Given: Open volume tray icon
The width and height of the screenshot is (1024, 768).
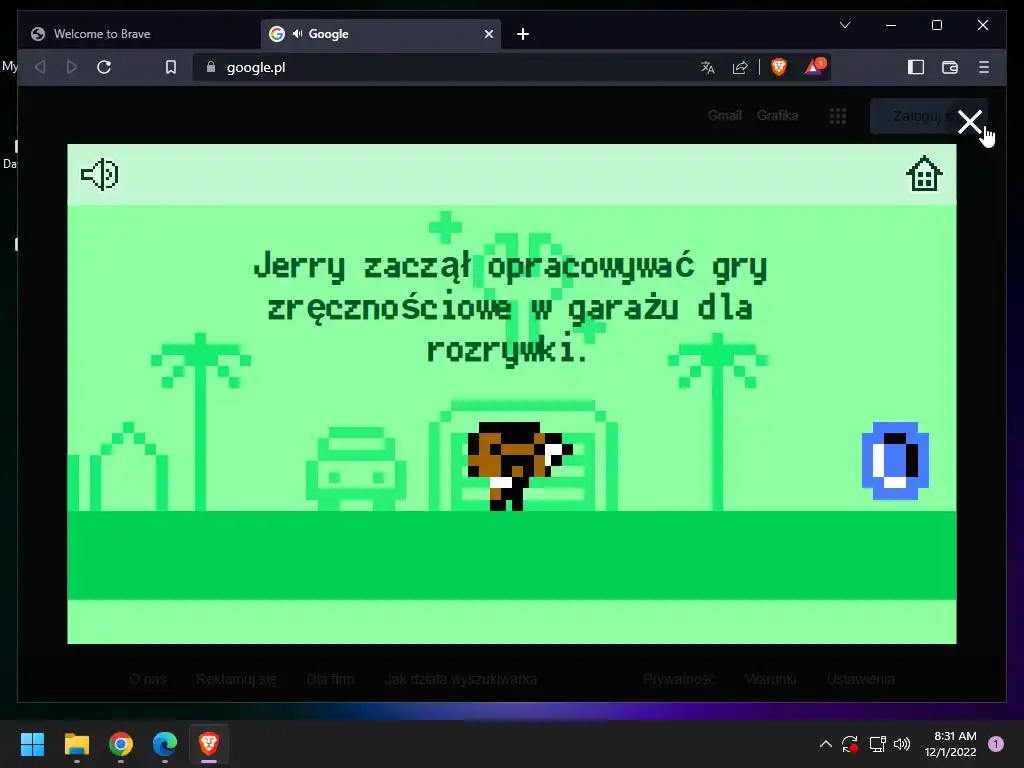Looking at the screenshot, I should (x=902, y=744).
